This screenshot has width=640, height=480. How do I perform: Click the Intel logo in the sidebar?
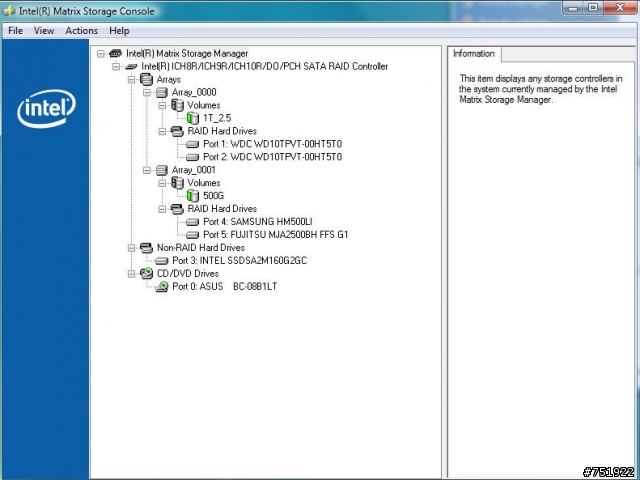[x=47, y=108]
